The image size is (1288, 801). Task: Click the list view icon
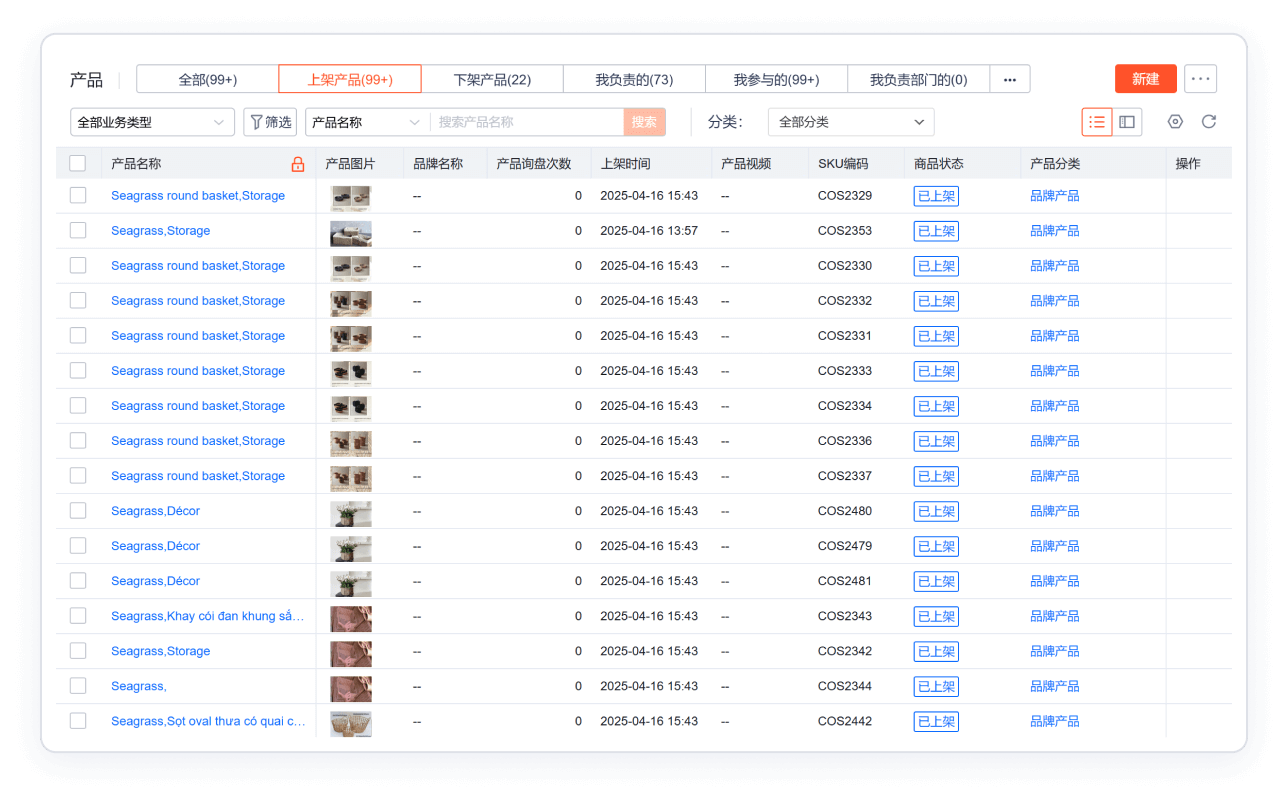coord(1097,122)
